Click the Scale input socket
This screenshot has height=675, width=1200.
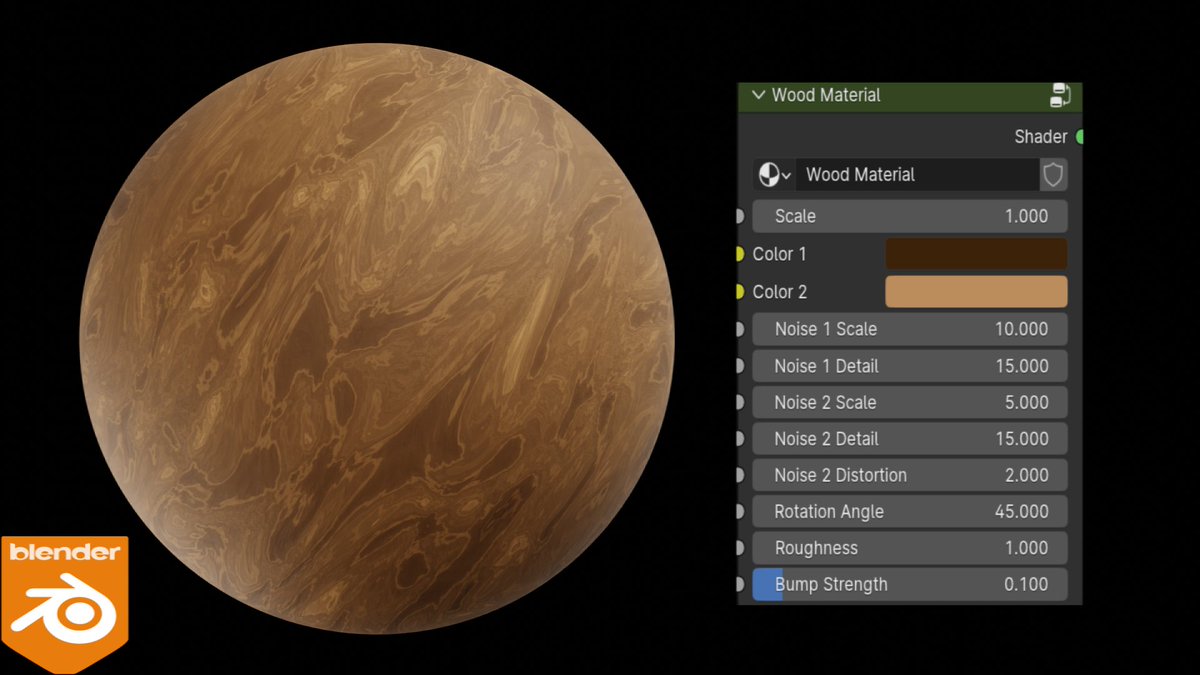[x=739, y=216]
